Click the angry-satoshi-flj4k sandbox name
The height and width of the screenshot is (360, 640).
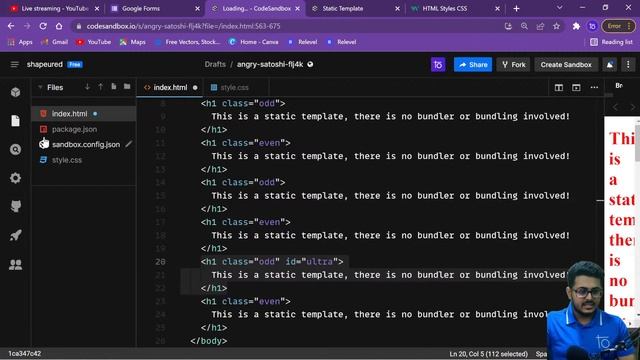coord(270,64)
